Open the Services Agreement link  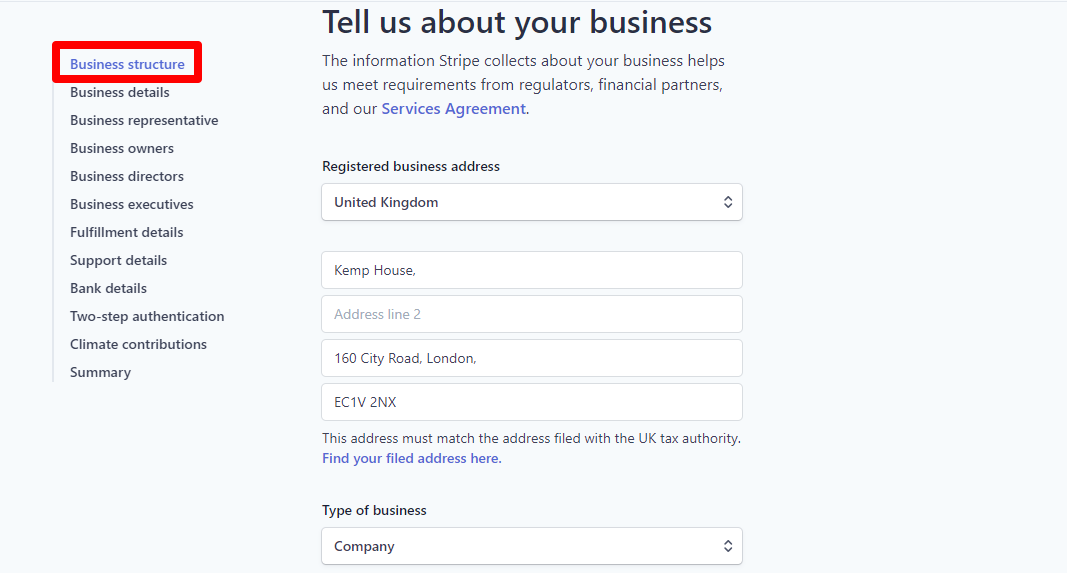coord(453,108)
